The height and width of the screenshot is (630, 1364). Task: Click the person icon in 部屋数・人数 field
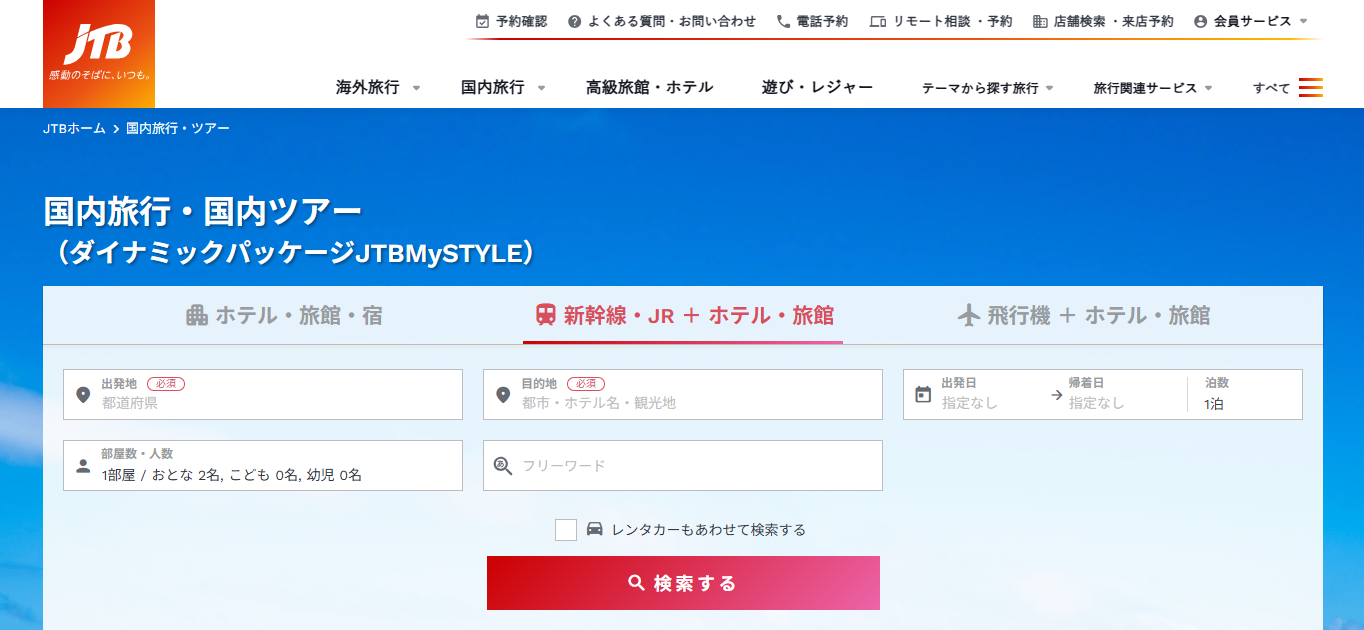[84, 466]
